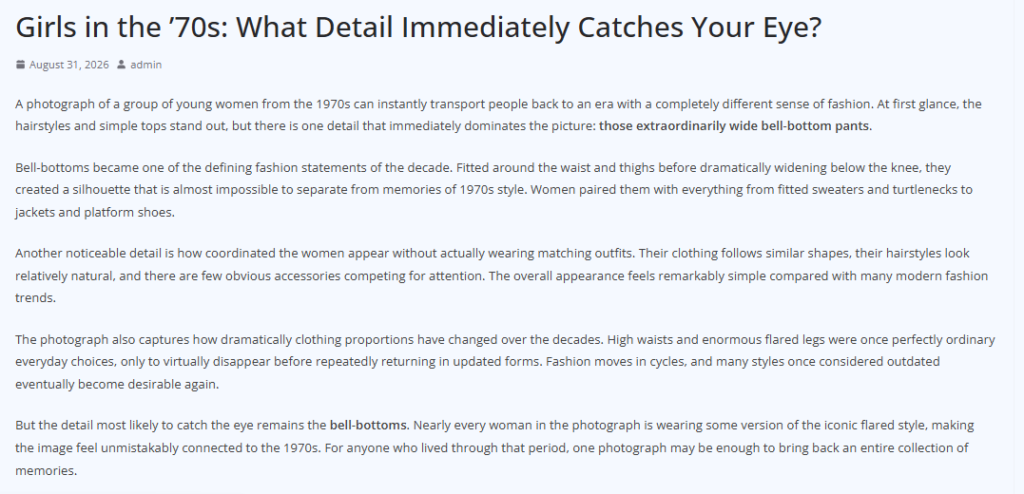Image resolution: width=1024 pixels, height=494 pixels.
Task: Click 'eventually become desirable again' sentence
Action: pos(117,384)
